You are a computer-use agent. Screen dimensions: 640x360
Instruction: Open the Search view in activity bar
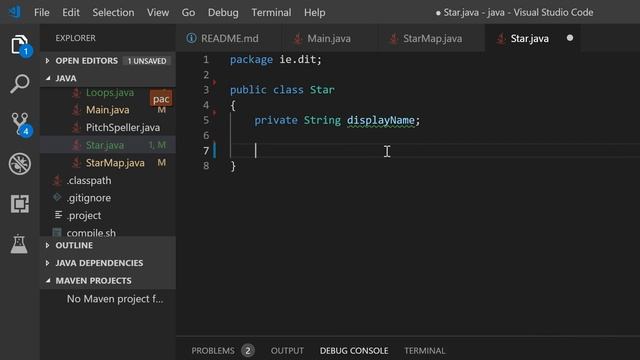[x=20, y=84]
